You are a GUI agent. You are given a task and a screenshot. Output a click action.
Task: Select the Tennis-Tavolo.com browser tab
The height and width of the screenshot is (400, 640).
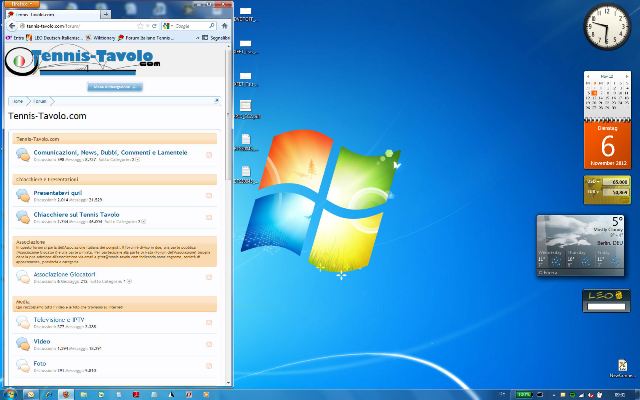click(x=53, y=15)
